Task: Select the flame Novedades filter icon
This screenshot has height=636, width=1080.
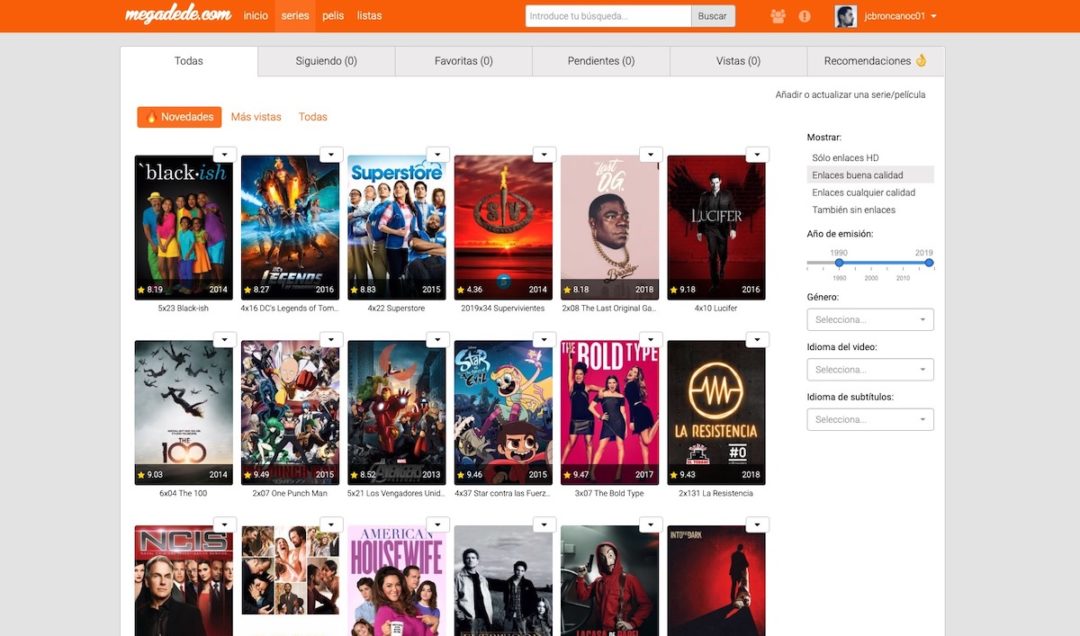Action: click(151, 116)
